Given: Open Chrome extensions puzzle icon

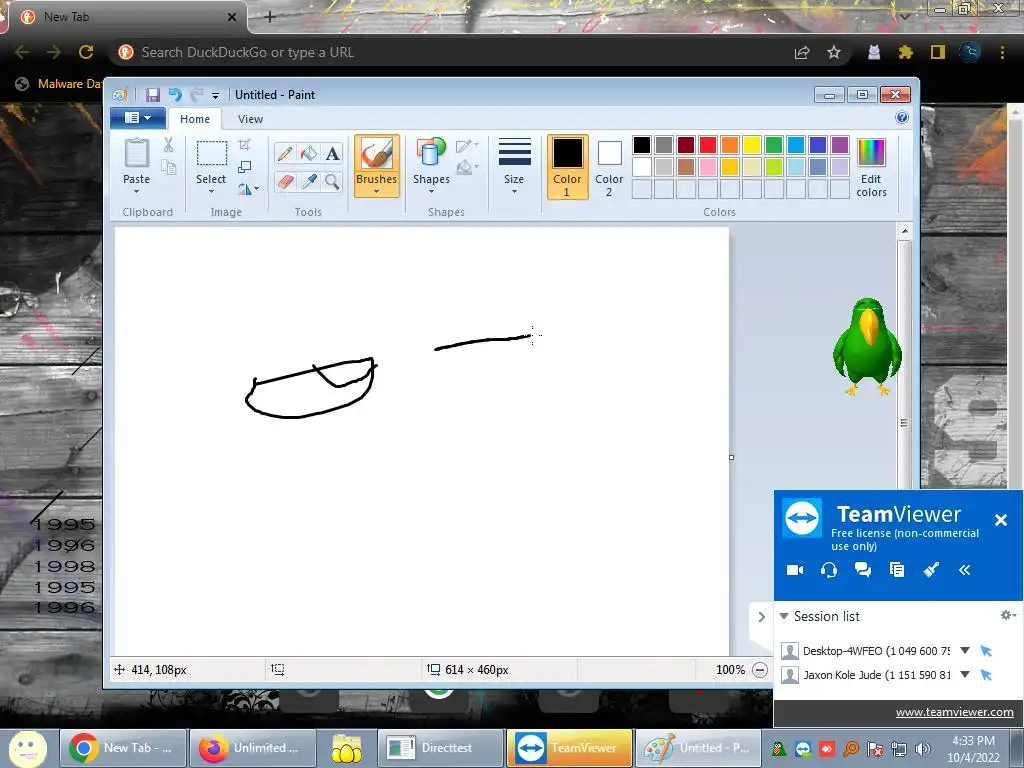Looking at the screenshot, I should 906,52.
